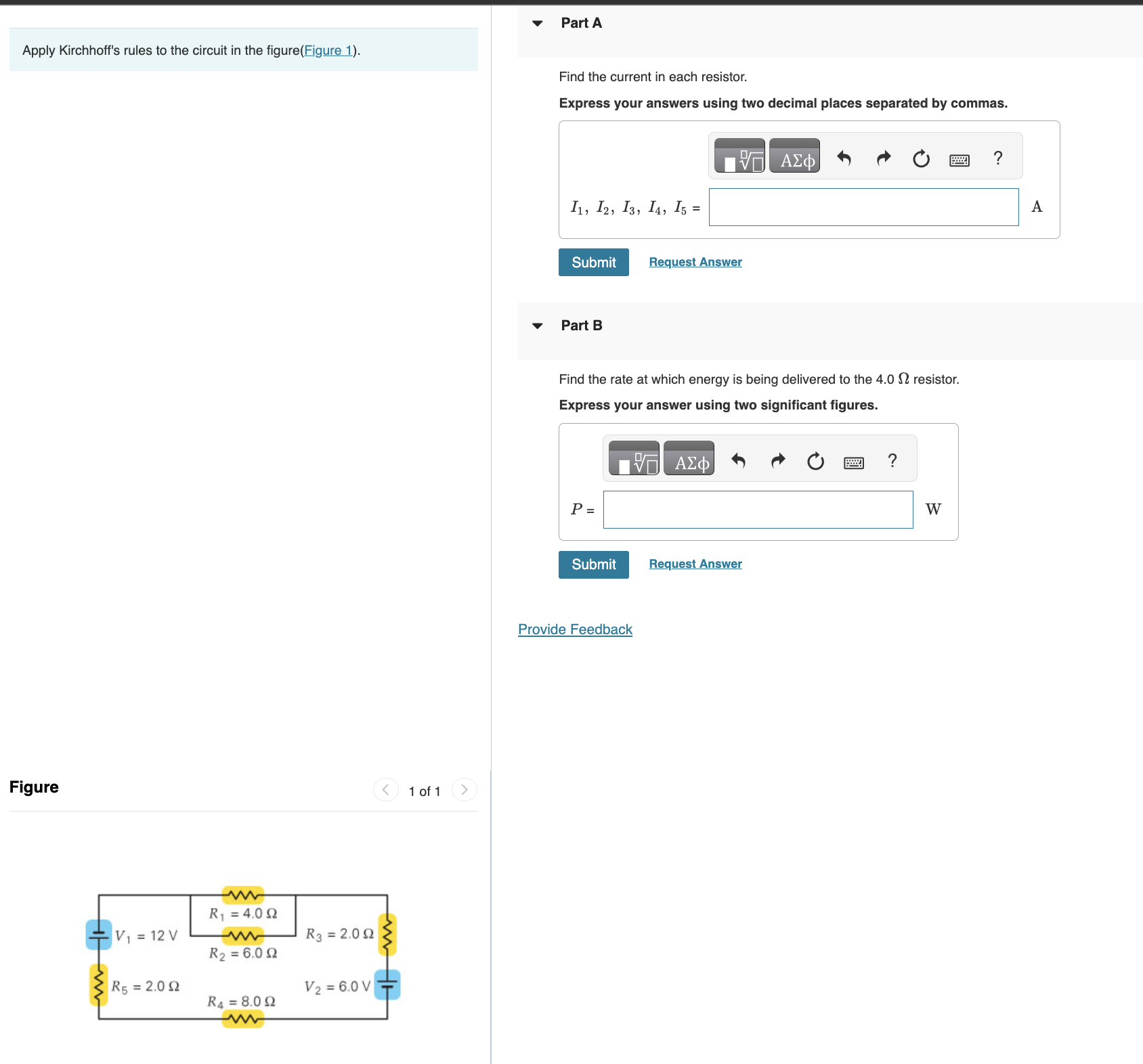This screenshot has height=1064, width=1143.
Task: Insert Greek letters using ΑΣΦ in Part A
Action: (x=794, y=156)
